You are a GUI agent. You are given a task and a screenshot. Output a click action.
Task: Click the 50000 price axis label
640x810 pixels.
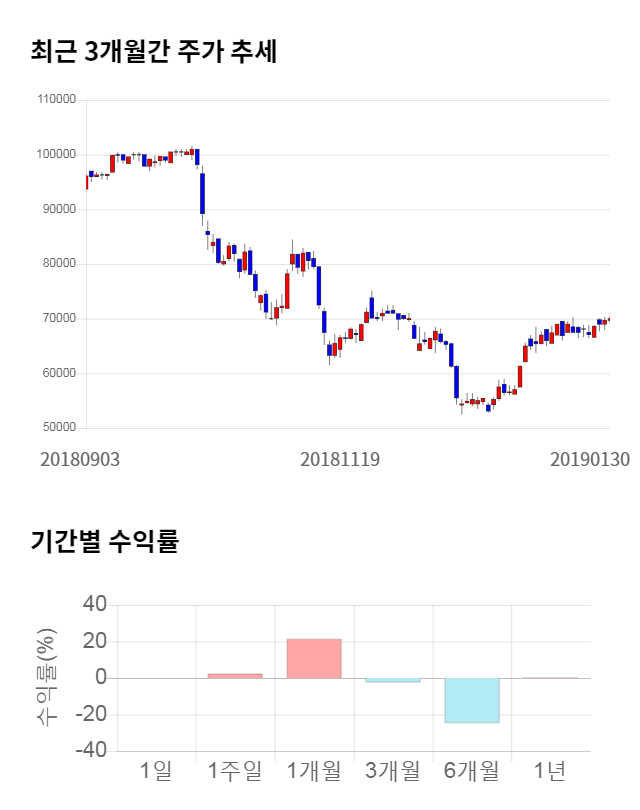pos(58,428)
